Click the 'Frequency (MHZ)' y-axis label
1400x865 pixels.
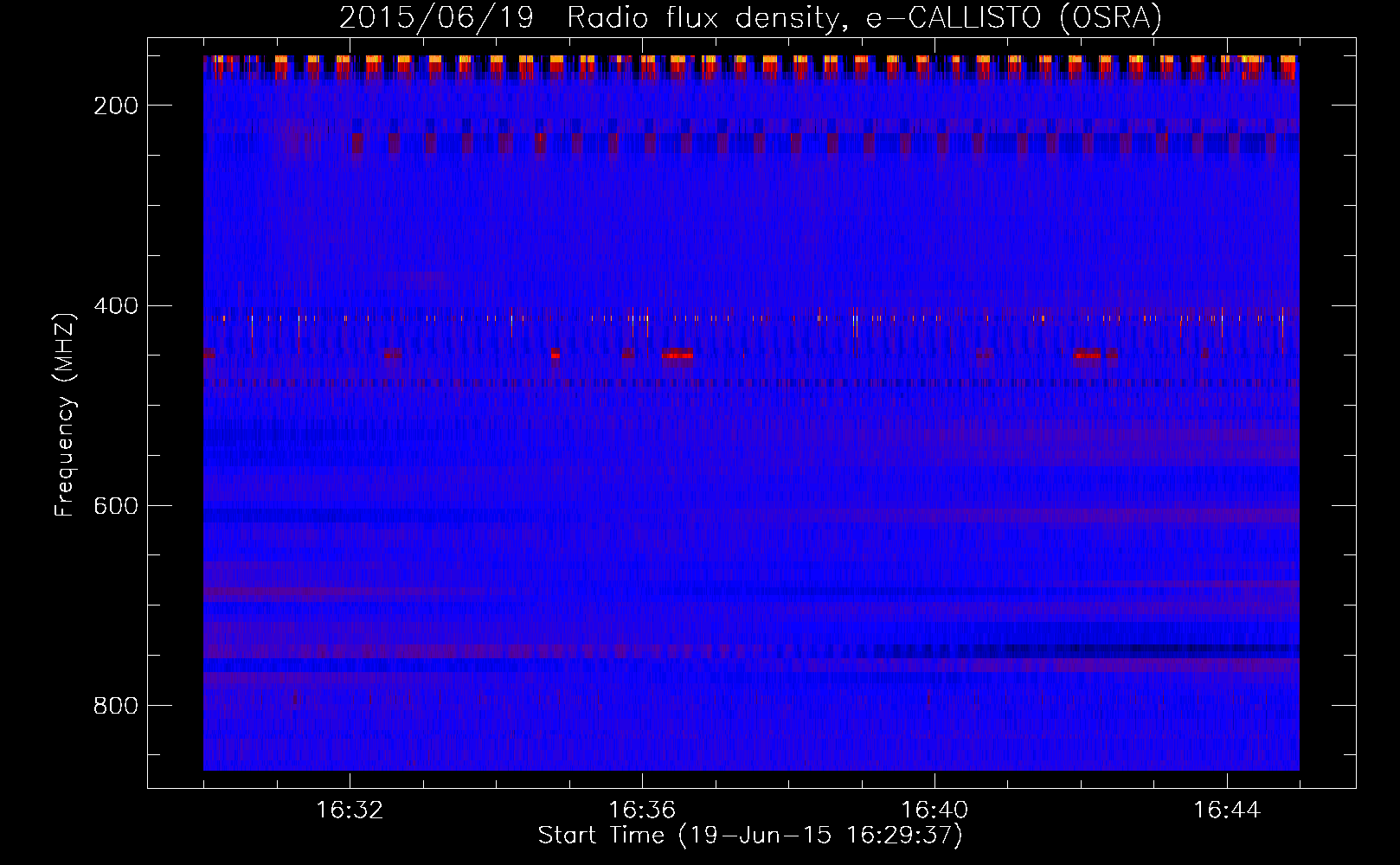click(x=66, y=414)
